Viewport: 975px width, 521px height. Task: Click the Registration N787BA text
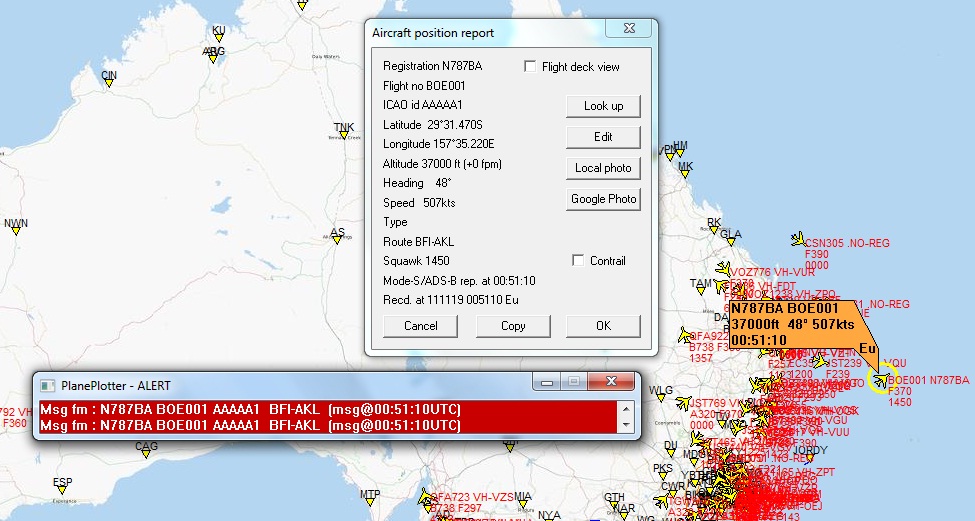[x=432, y=66]
